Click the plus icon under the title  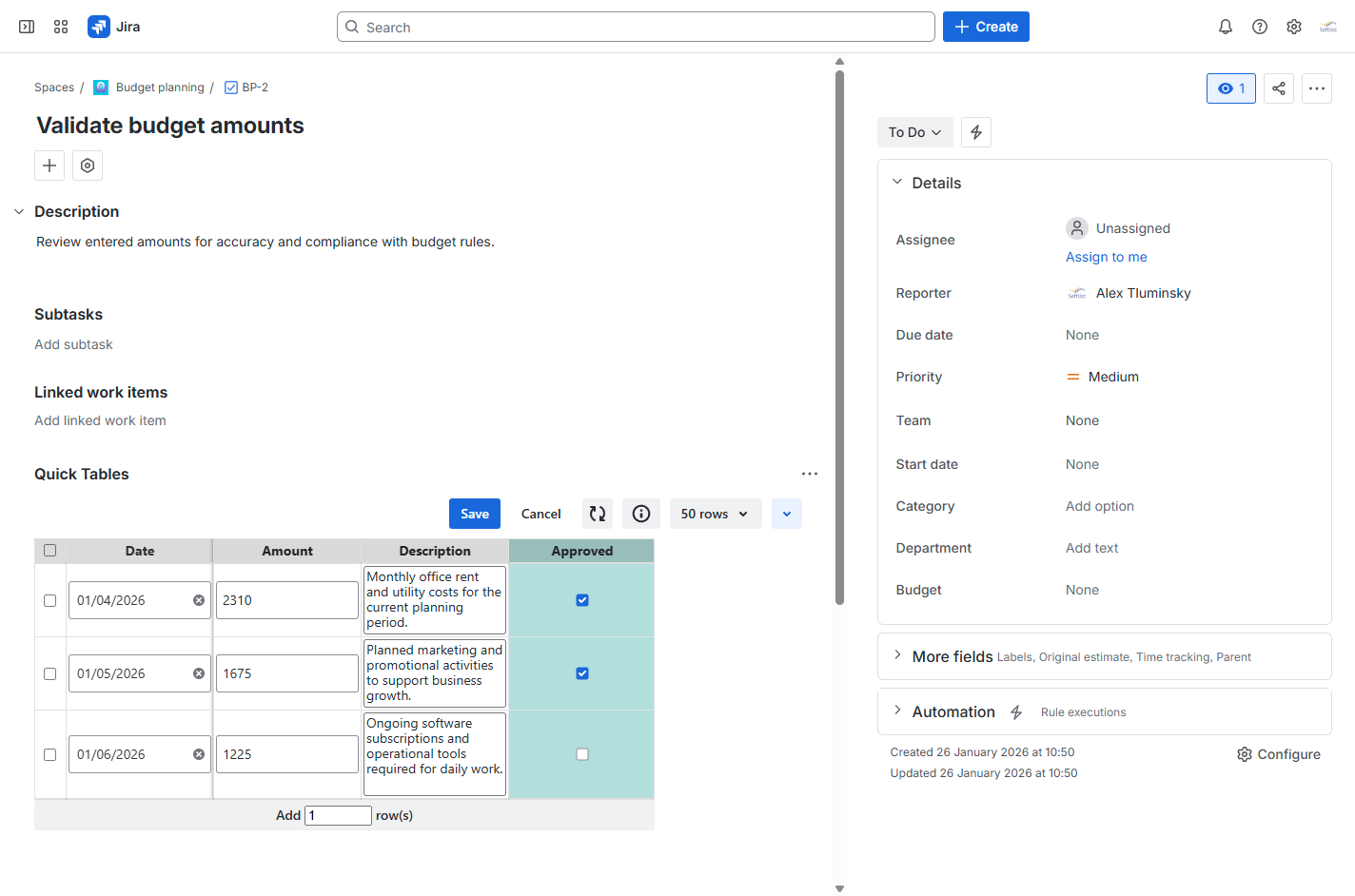[49, 166]
